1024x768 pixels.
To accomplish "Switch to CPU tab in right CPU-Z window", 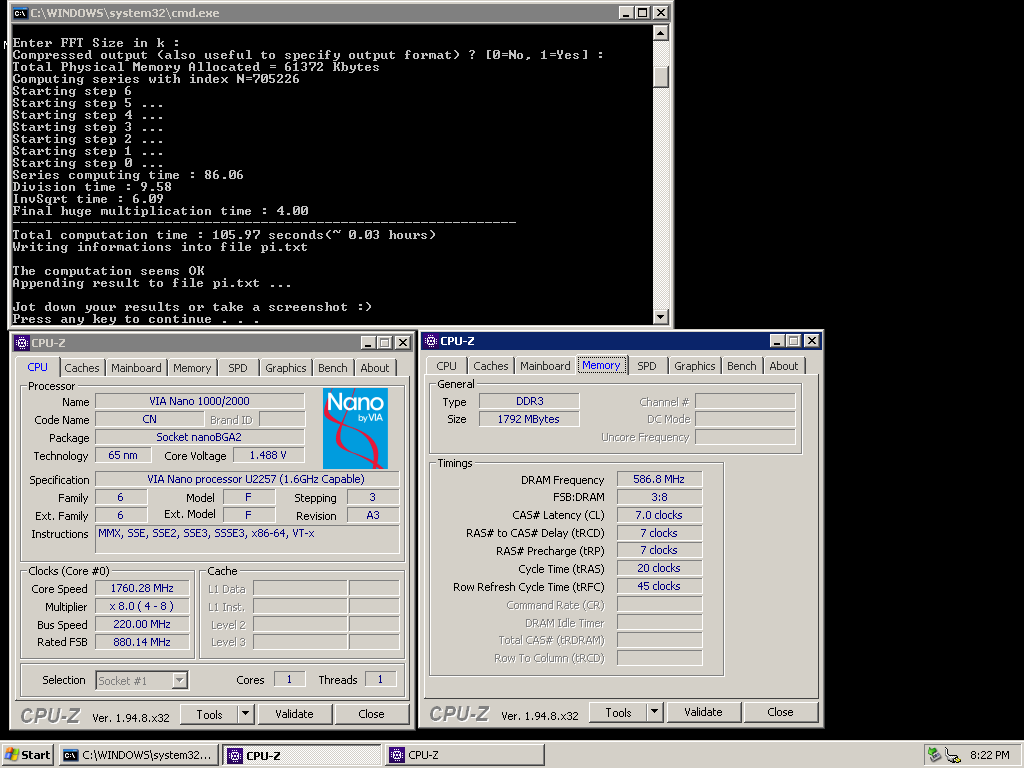I will 447,366.
